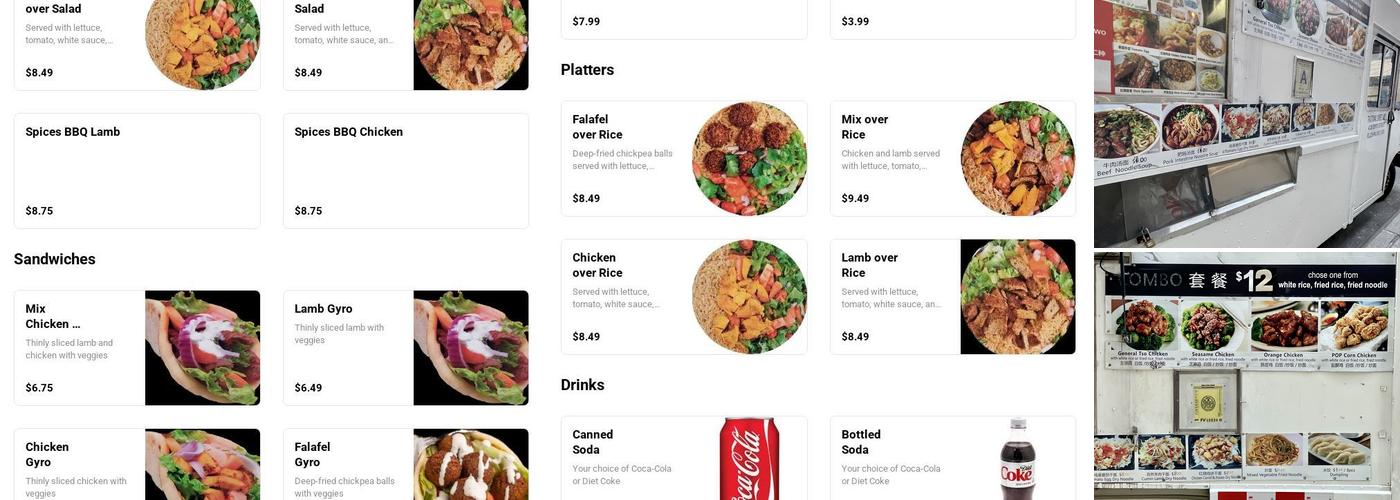Choose the Chicken over Rice platter image
The image size is (1400, 500).
(749, 297)
